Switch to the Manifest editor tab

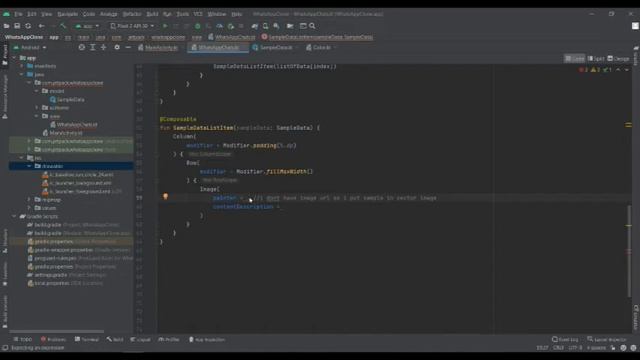[160, 47]
